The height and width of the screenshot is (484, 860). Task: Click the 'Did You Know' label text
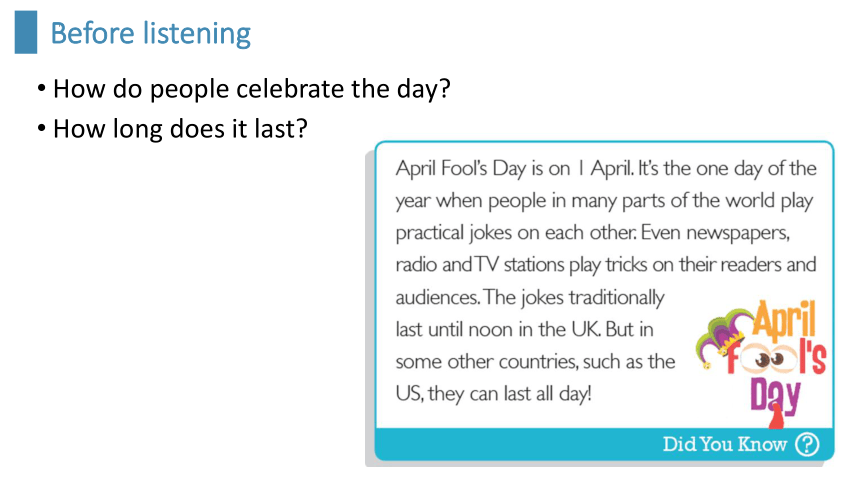click(x=725, y=444)
